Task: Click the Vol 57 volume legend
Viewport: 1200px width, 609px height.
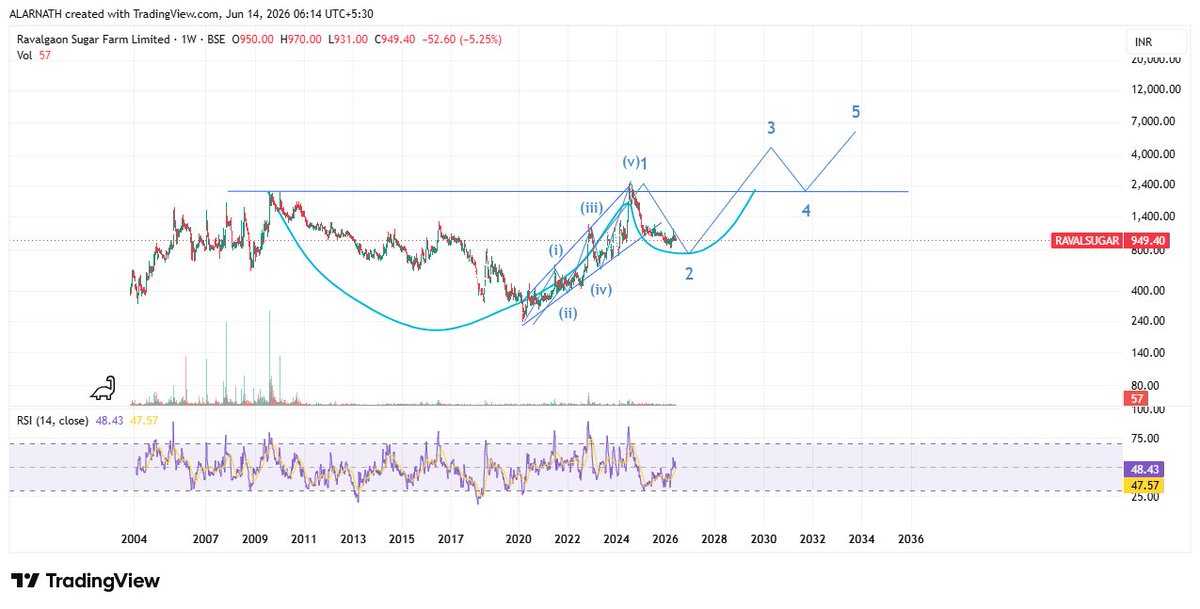Action: [33, 55]
